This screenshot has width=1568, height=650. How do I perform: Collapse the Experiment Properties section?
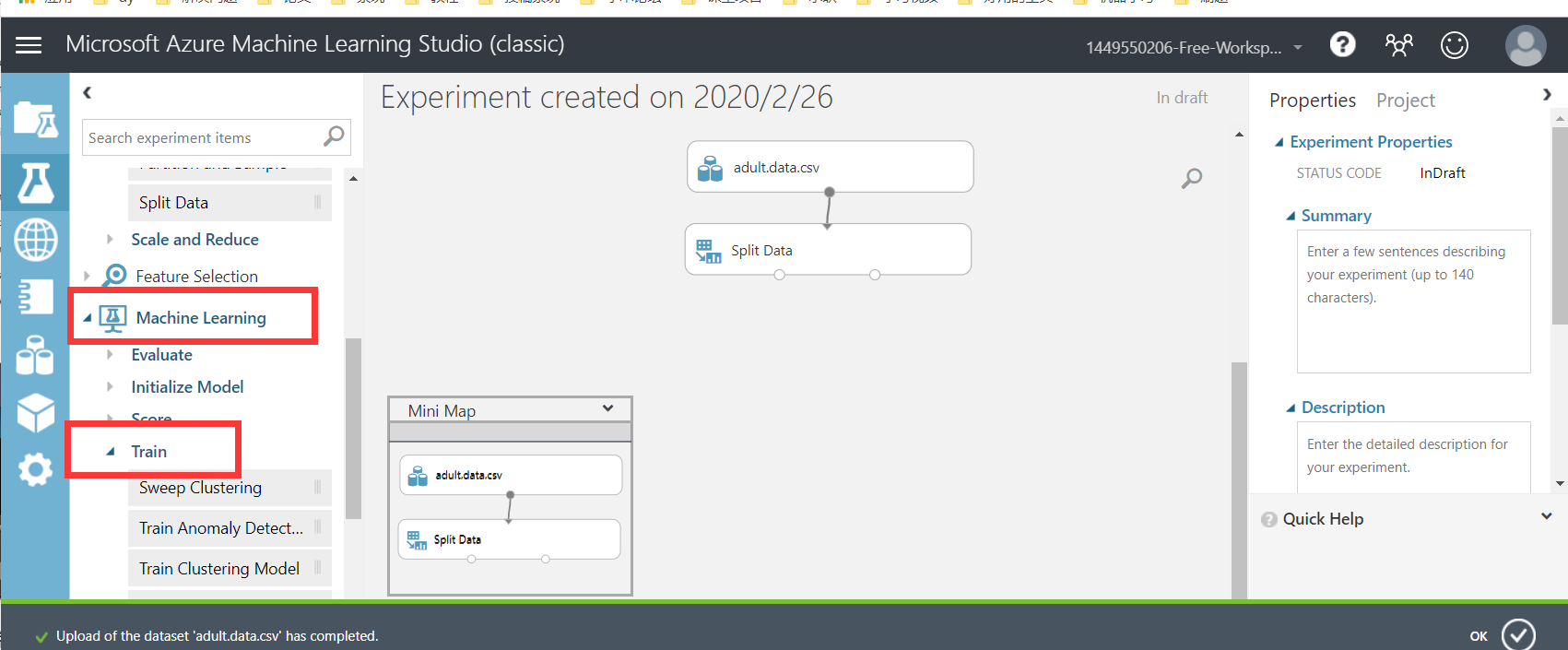click(1279, 142)
